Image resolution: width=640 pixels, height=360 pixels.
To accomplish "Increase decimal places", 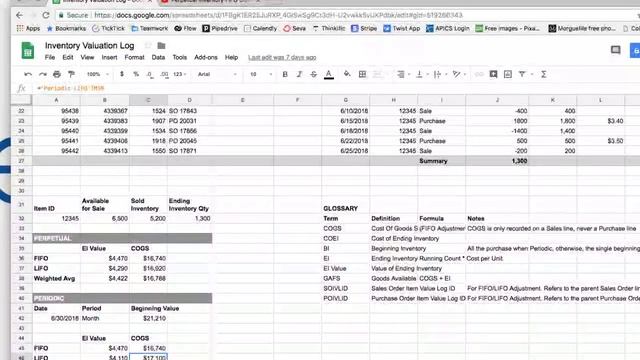I will [x=164, y=74].
